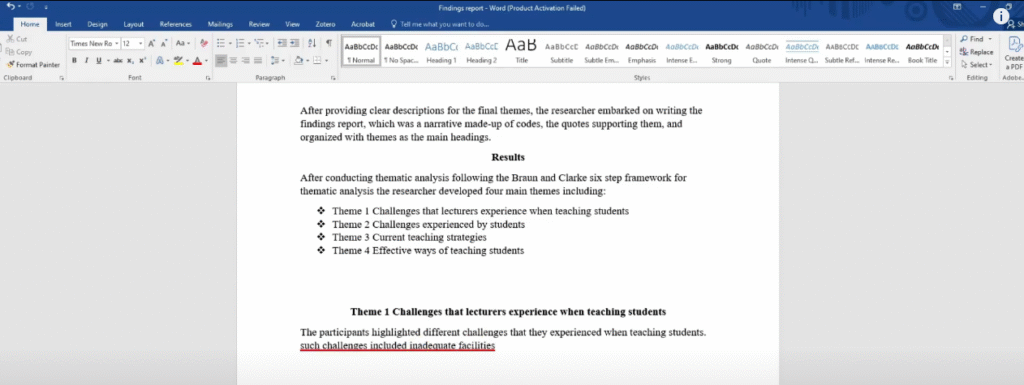Center-align the paragraph
The image size is (1024, 385).
(x=234, y=61)
